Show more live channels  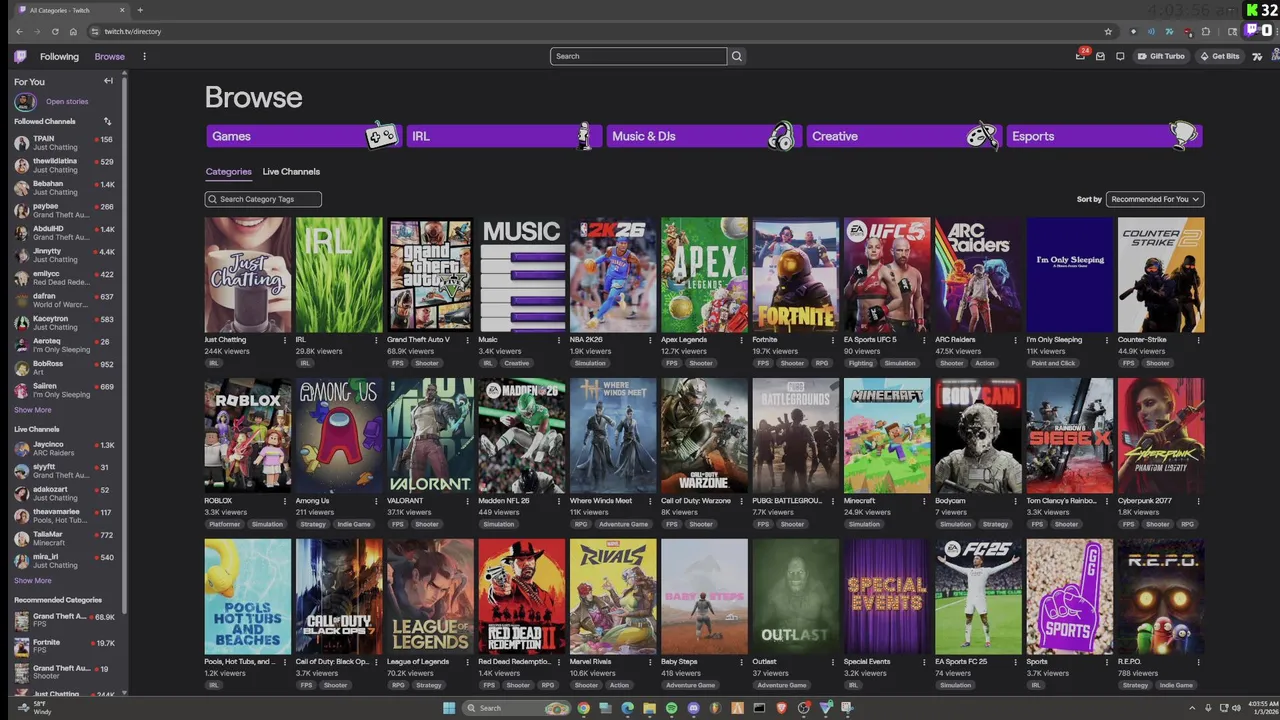[33, 581]
